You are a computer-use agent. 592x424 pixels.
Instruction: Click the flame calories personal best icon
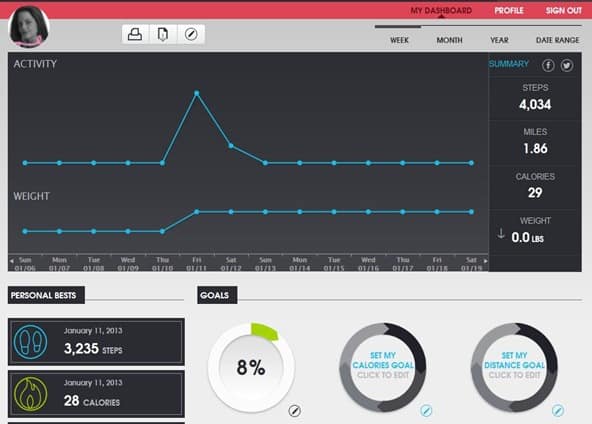click(x=31, y=394)
